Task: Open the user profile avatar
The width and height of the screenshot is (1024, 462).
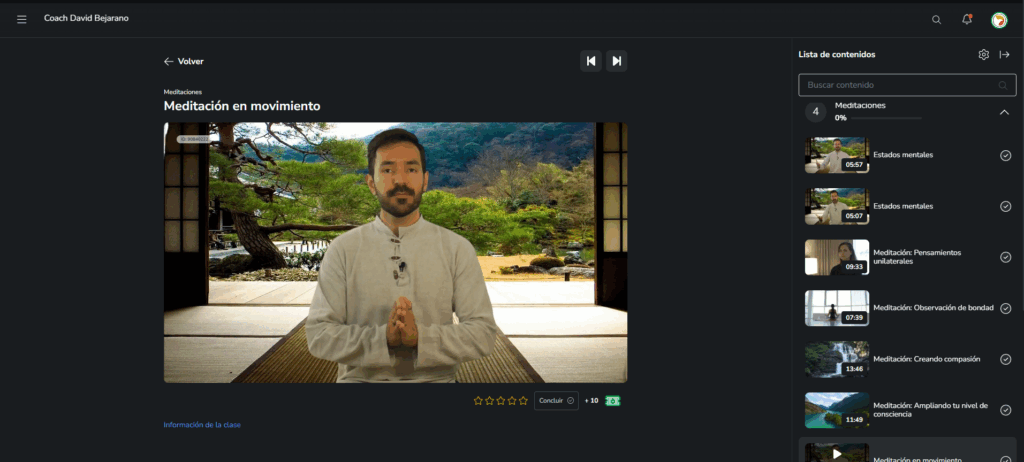Action: click(999, 20)
